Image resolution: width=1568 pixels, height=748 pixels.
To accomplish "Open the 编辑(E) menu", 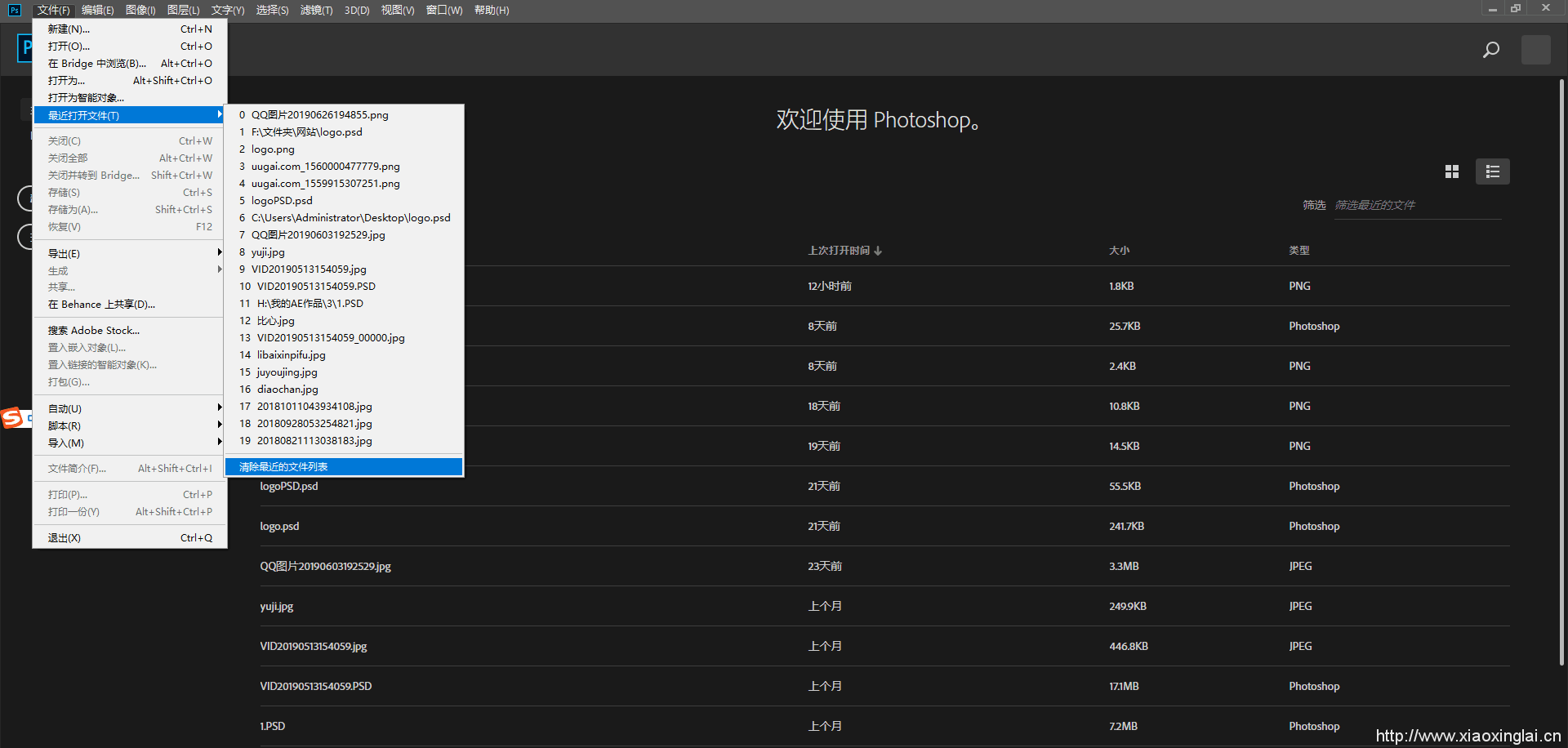I will point(98,10).
